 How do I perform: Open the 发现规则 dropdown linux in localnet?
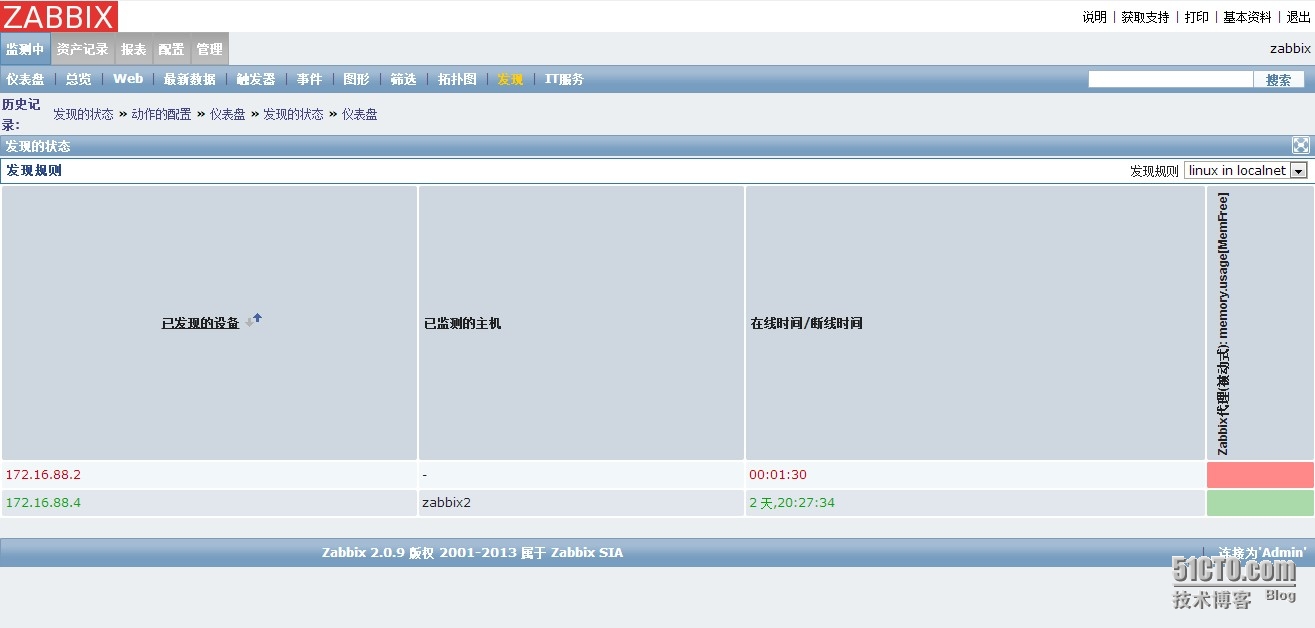1246,171
